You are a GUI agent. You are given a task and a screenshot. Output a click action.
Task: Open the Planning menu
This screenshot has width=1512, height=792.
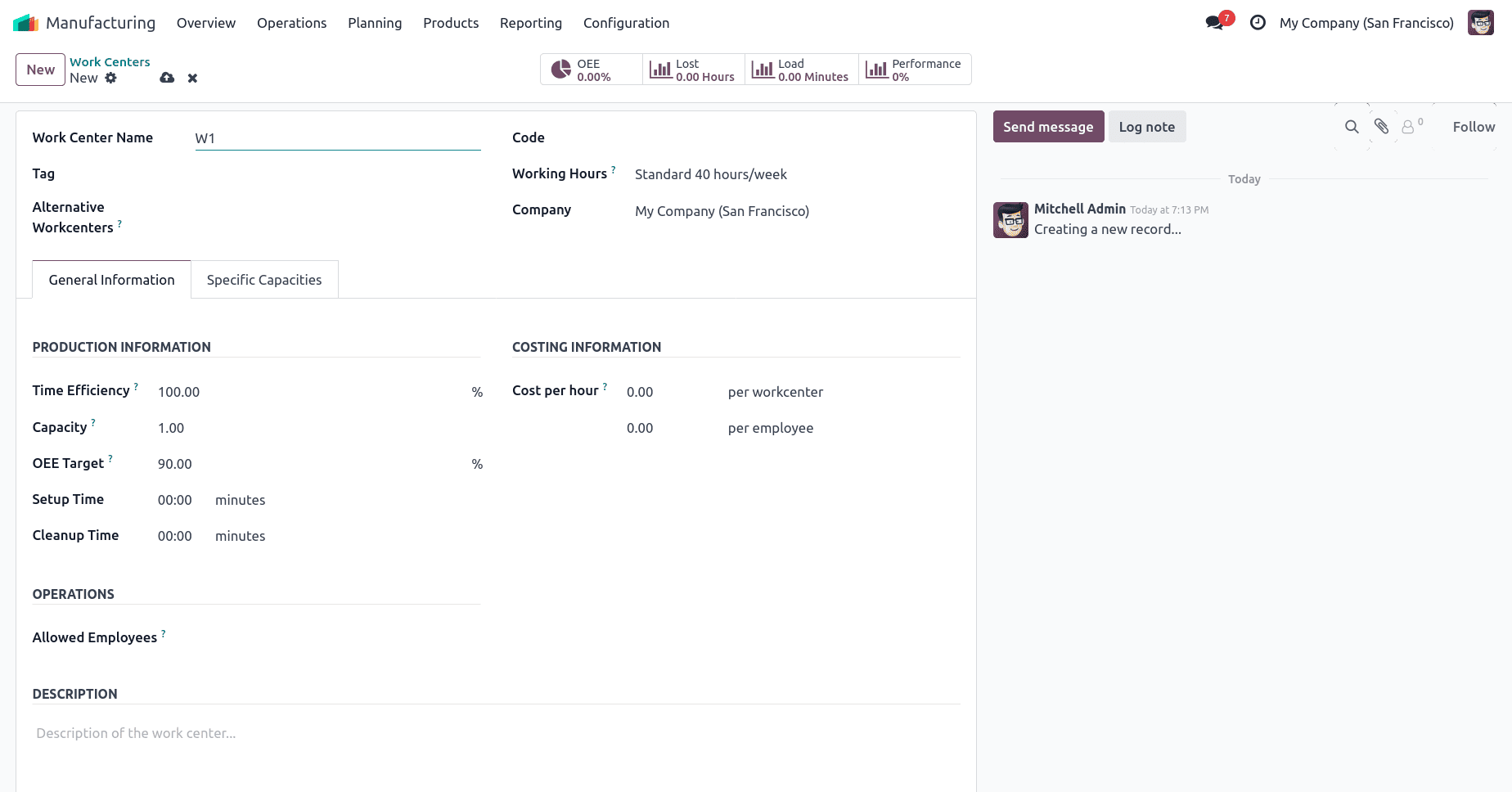(375, 23)
